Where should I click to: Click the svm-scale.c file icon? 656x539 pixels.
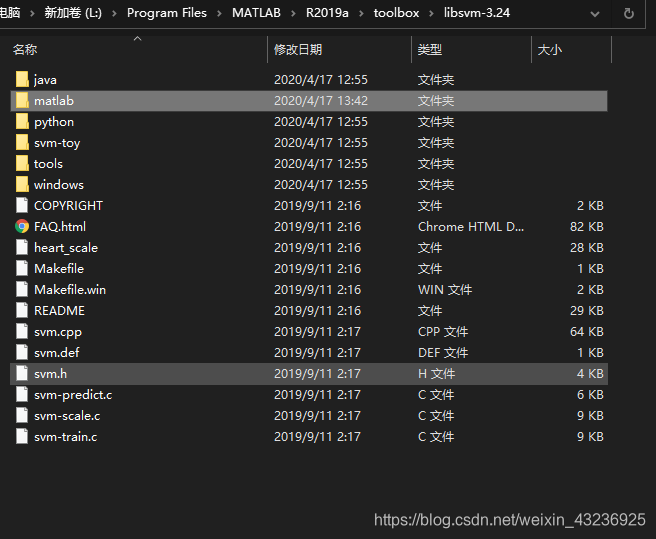pyautogui.click(x=22, y=415)
